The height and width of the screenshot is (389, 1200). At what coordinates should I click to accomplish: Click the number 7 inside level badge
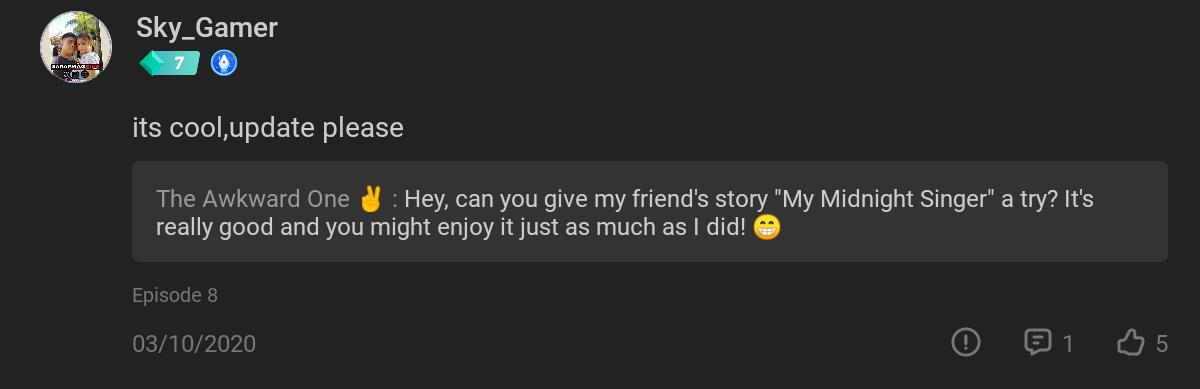[x=179, y=64]
